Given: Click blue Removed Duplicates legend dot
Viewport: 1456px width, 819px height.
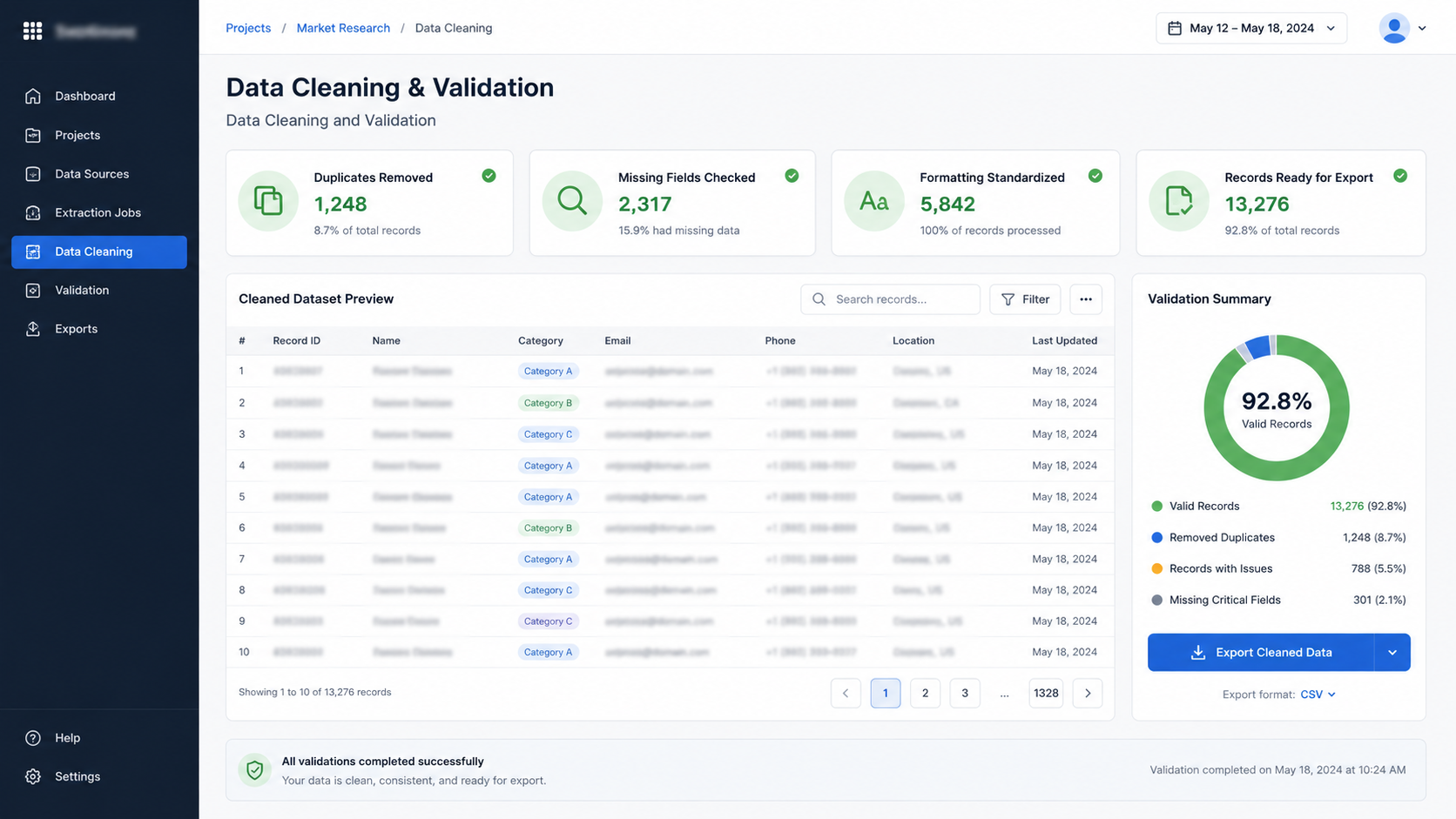Looking at the screenshot, I should 1157,538.
